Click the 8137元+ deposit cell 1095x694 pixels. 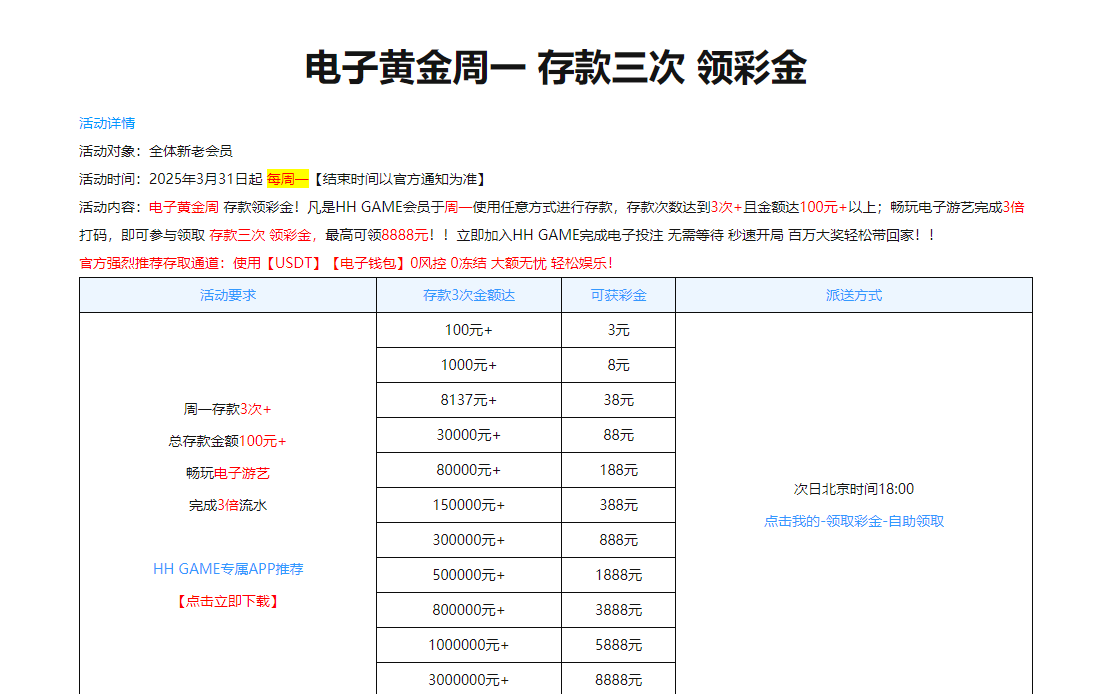(469, 400)
